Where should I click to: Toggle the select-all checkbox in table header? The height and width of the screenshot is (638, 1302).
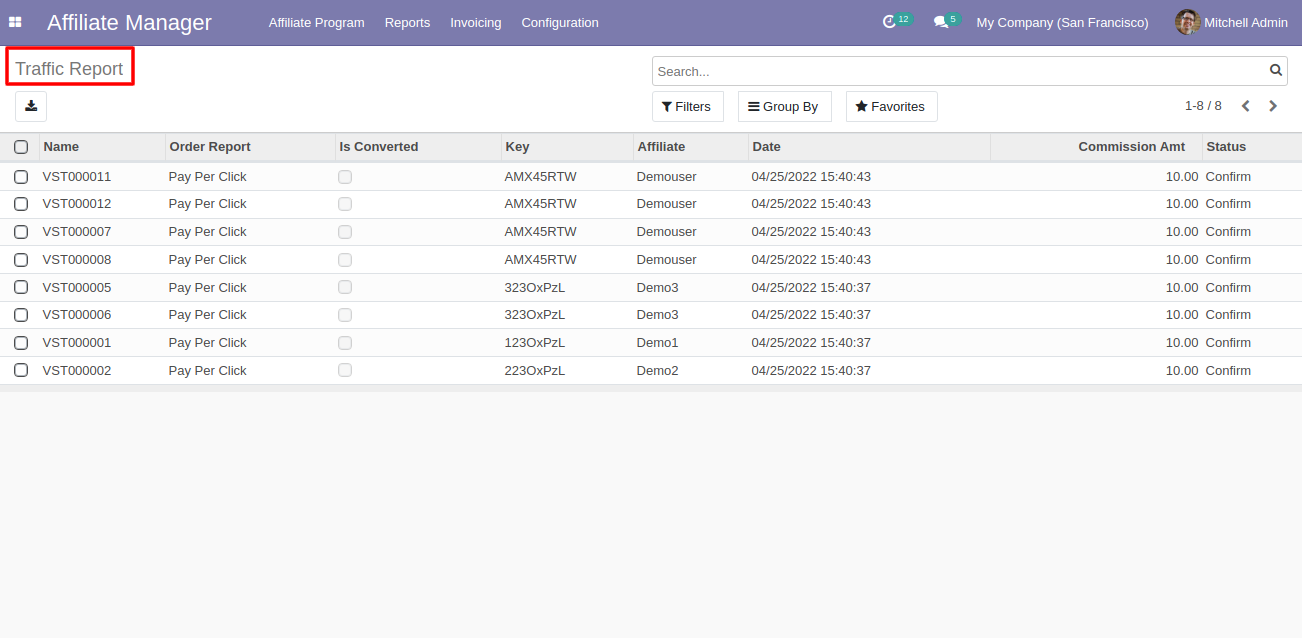[x=21, y=147]
